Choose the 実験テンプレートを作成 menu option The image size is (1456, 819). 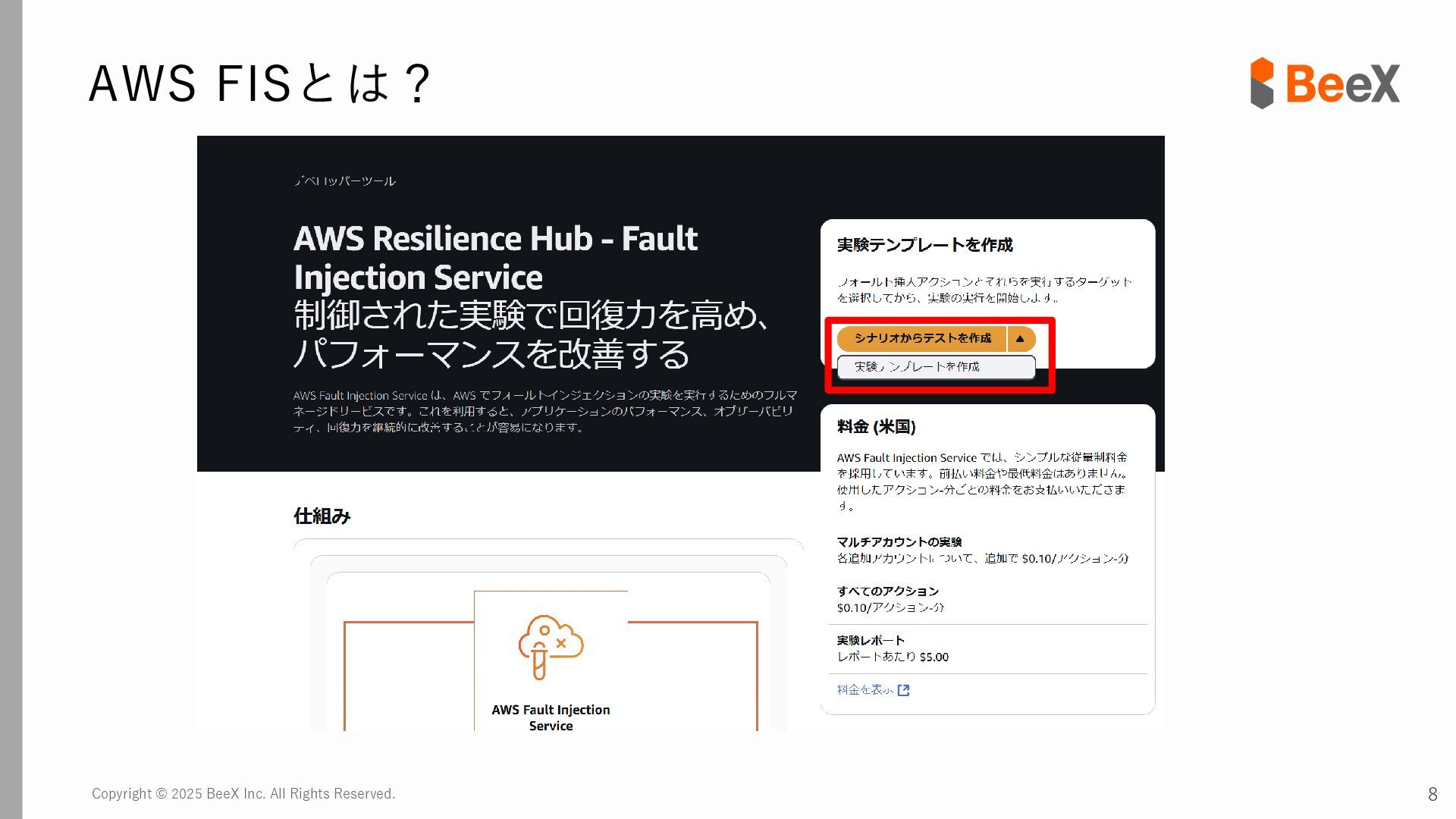point(936,367)
